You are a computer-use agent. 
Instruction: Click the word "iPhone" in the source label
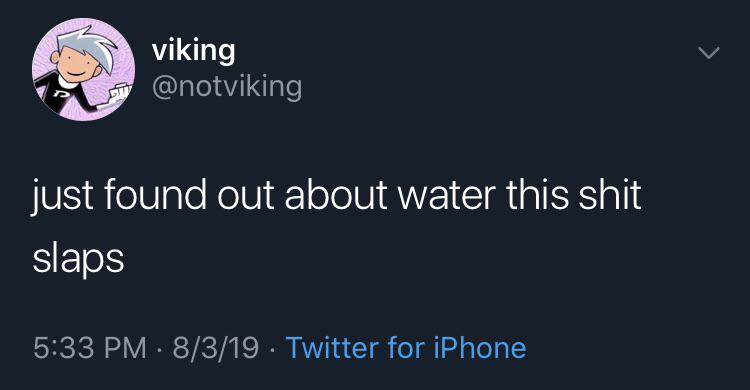(x=479, y=348)
